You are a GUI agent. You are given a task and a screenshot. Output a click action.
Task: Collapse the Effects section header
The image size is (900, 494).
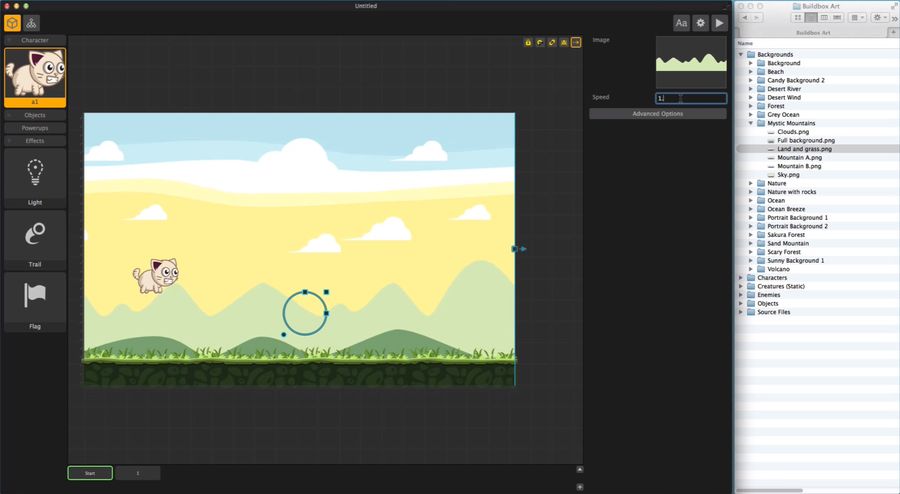coord(35,141)
